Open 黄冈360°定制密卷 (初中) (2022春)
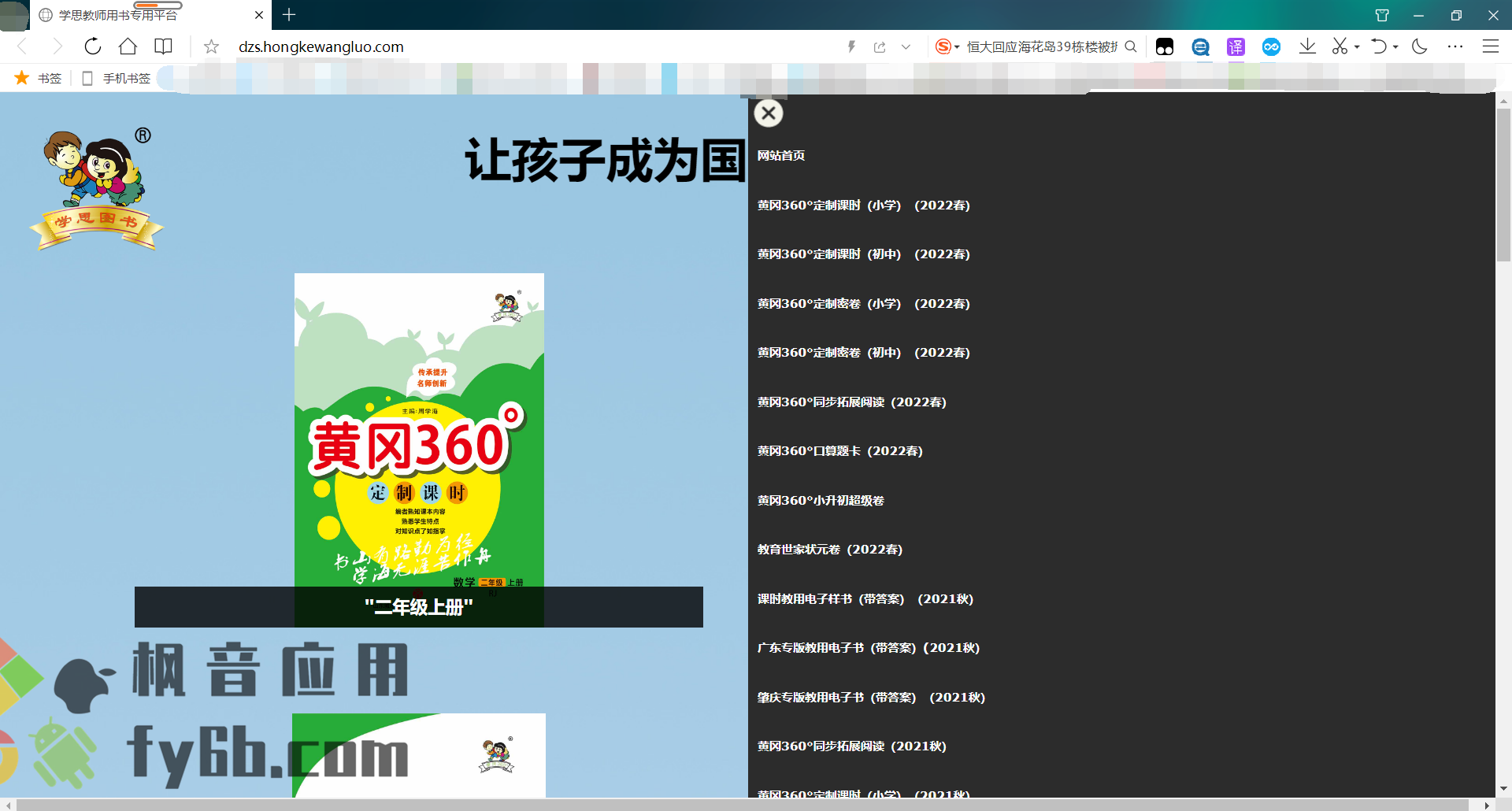Screen dimensions: 1512x811 click(x=864, y=353)
